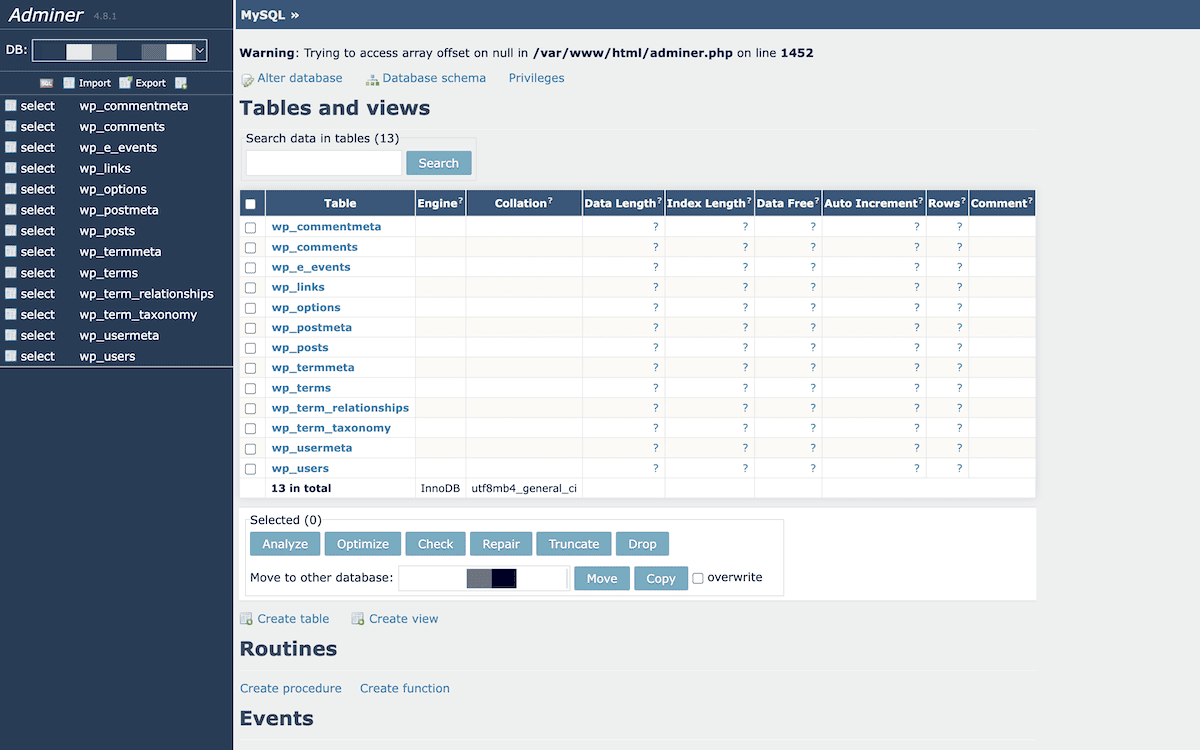Open wp_usermeta structure in sidebar
This screenshot has height=750, width=1200.
coord(119,336)
